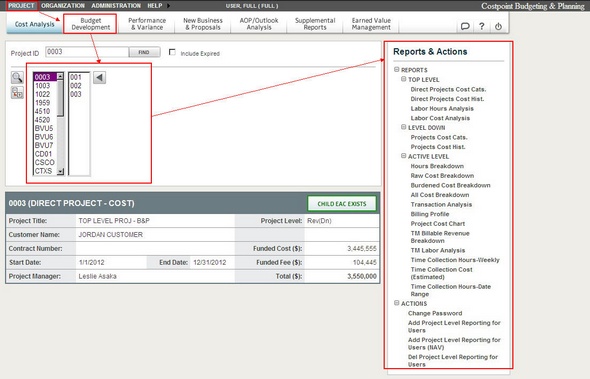Switch to the Cost Analysis tab

point(34,24)
